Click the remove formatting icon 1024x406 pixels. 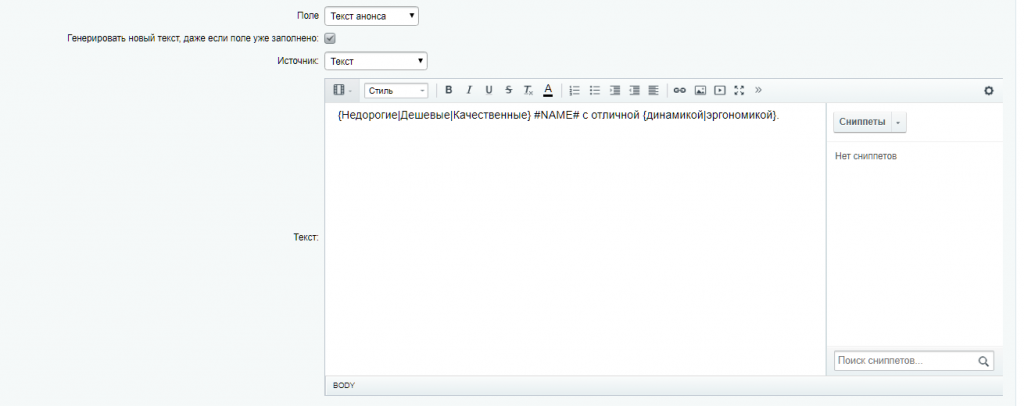pos(528,90)
